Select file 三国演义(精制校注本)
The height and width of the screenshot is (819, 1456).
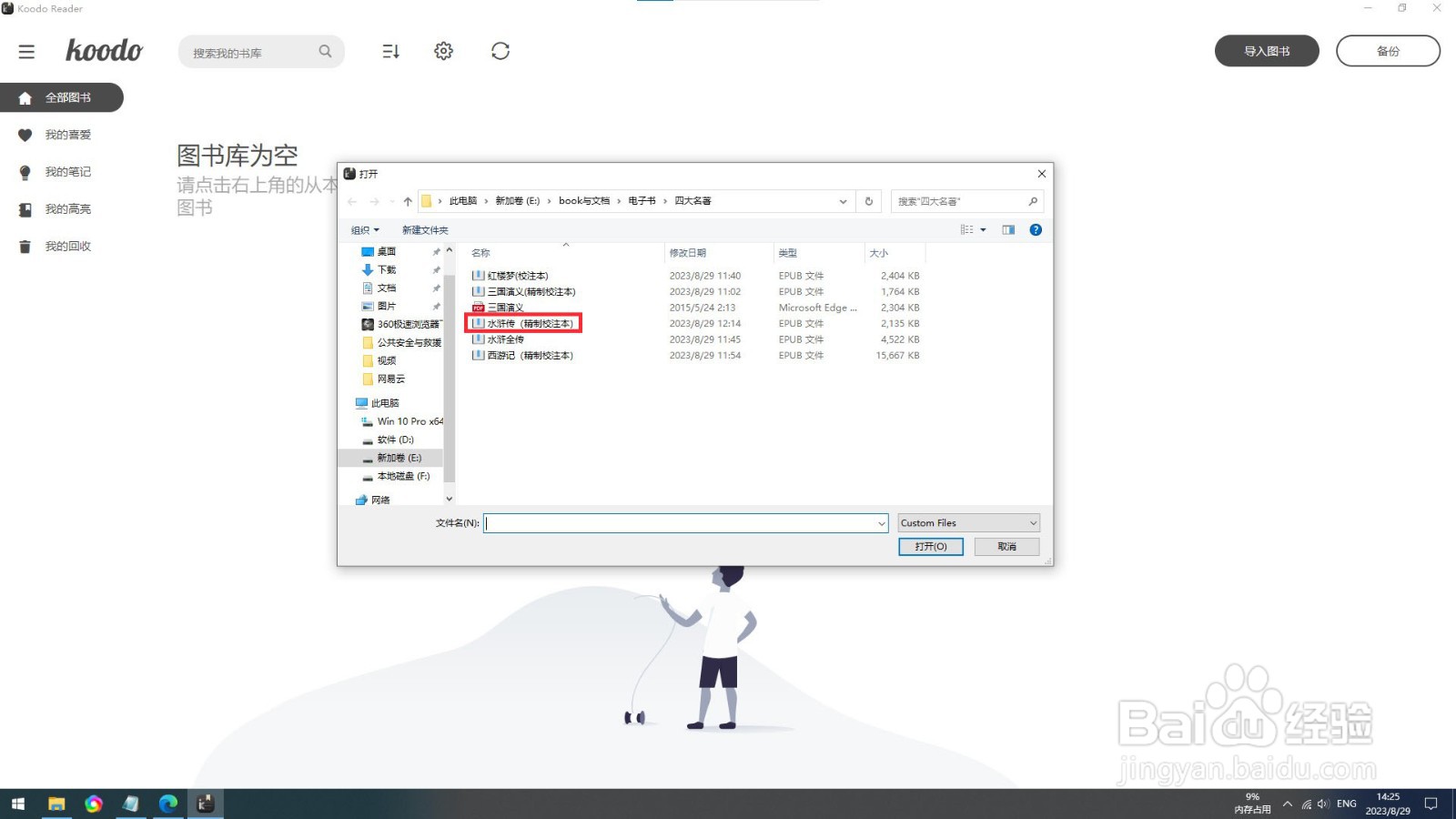523,292
